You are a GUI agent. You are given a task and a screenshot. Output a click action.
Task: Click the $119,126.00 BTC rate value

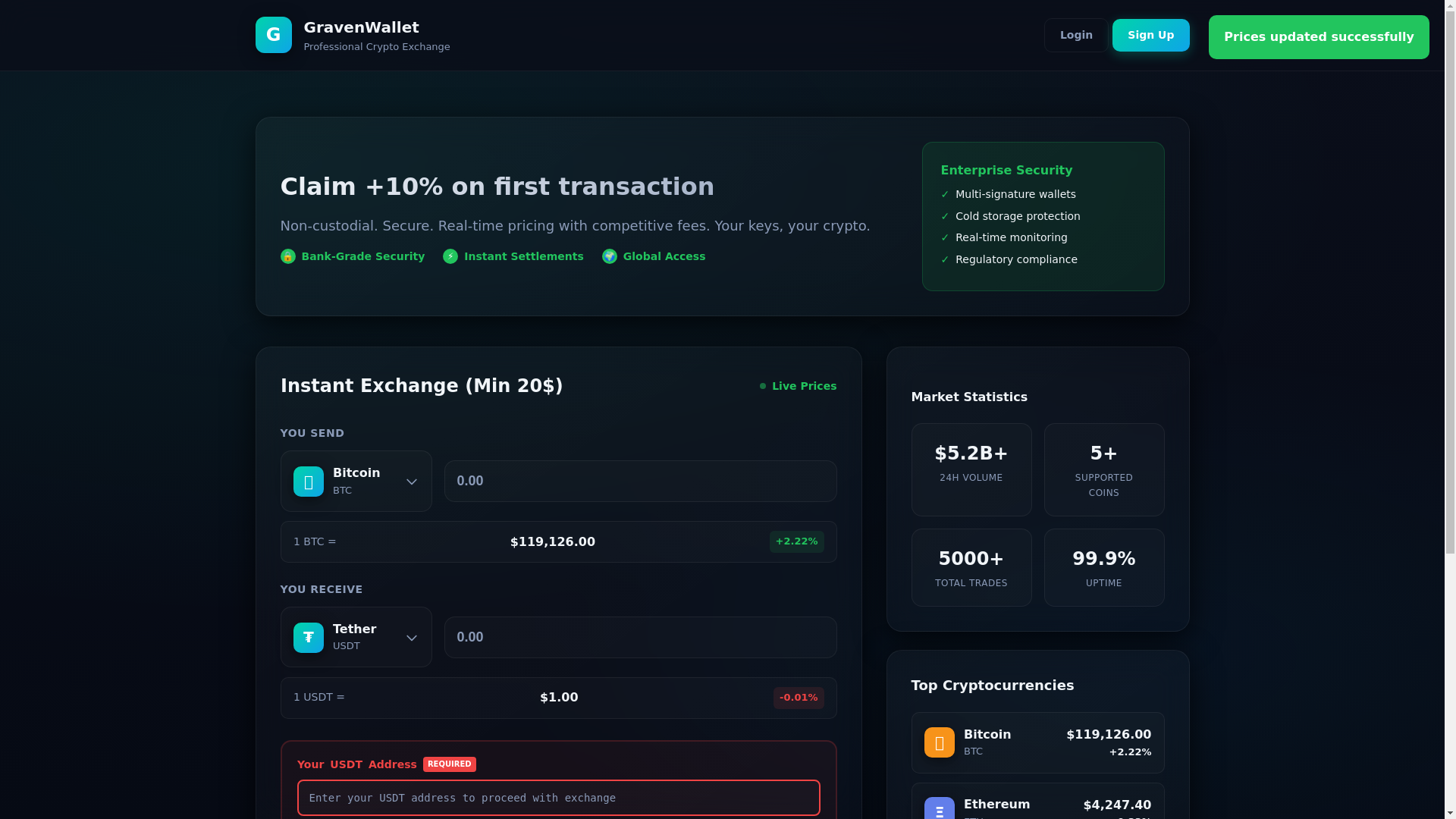click(553, 542)
